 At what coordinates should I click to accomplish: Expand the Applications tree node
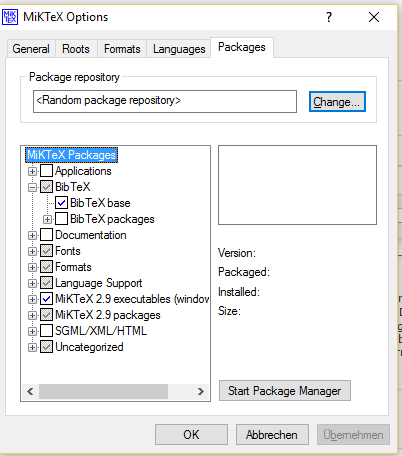click(x=32, y=171)
